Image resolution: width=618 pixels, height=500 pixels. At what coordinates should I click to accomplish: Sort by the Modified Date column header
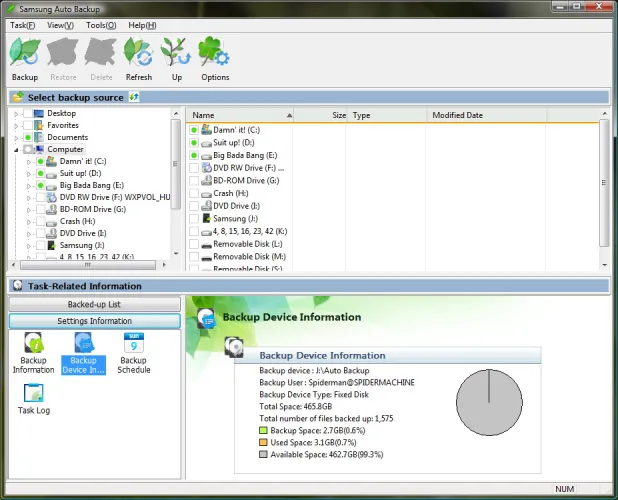click(x=486, y=115)
